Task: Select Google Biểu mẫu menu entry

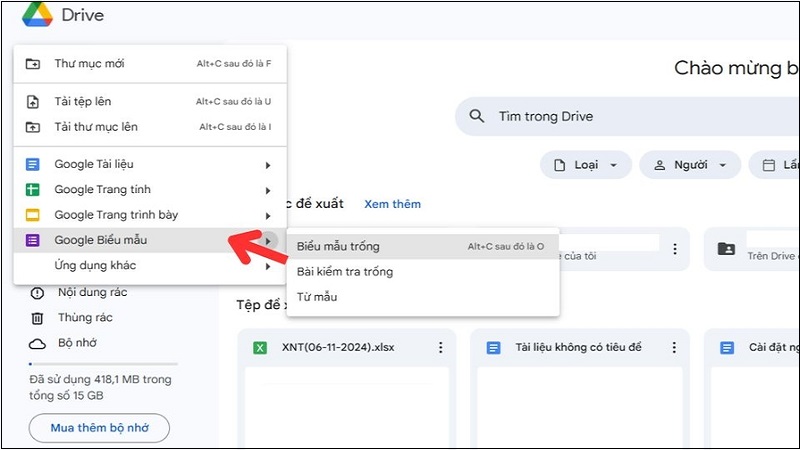Action: pos(150,240)
